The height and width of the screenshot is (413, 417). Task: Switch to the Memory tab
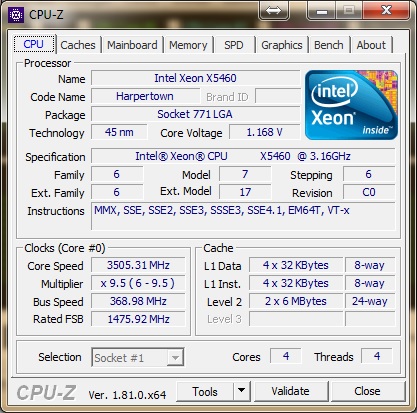point(188,45)
